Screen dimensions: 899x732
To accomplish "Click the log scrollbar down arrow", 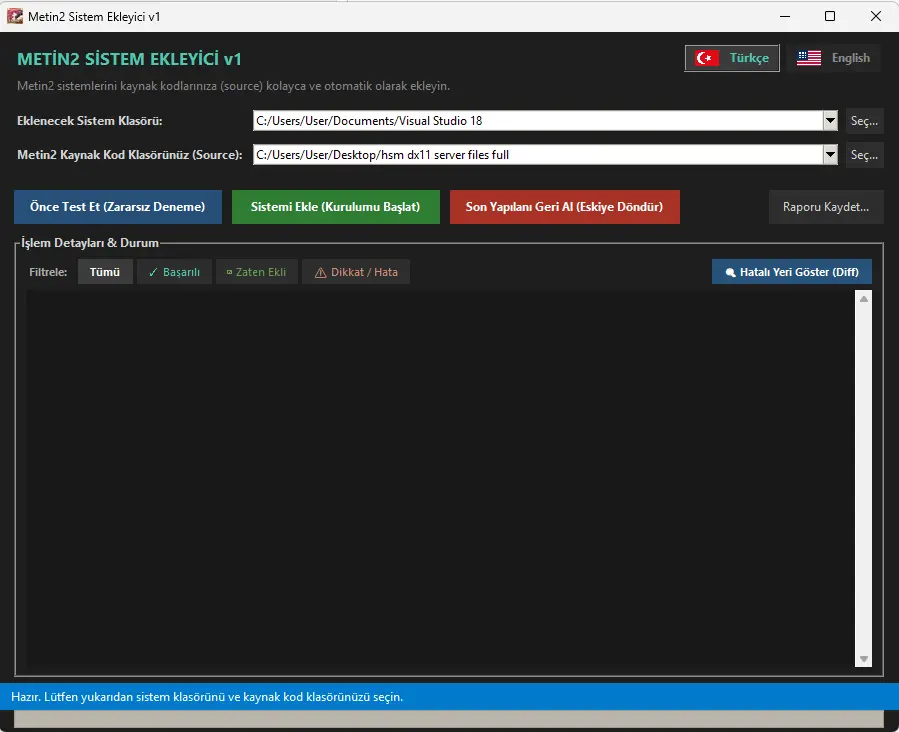I will pos(864,659).
